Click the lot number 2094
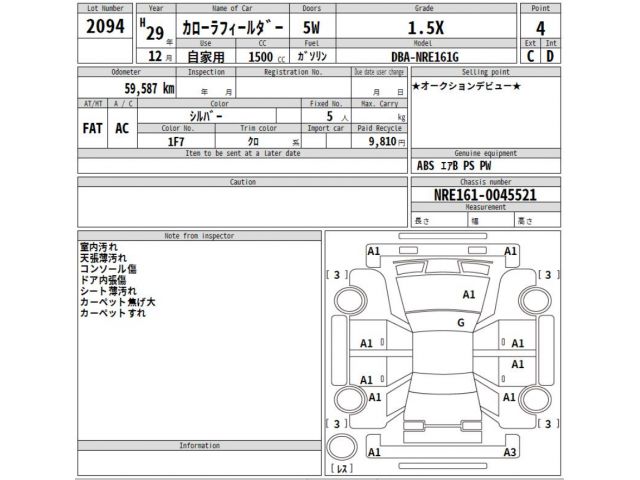 [105, 27]
